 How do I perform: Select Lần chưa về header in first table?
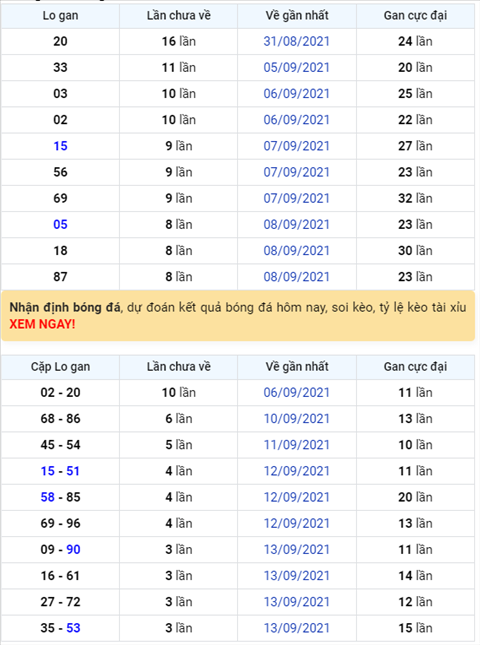179,16
